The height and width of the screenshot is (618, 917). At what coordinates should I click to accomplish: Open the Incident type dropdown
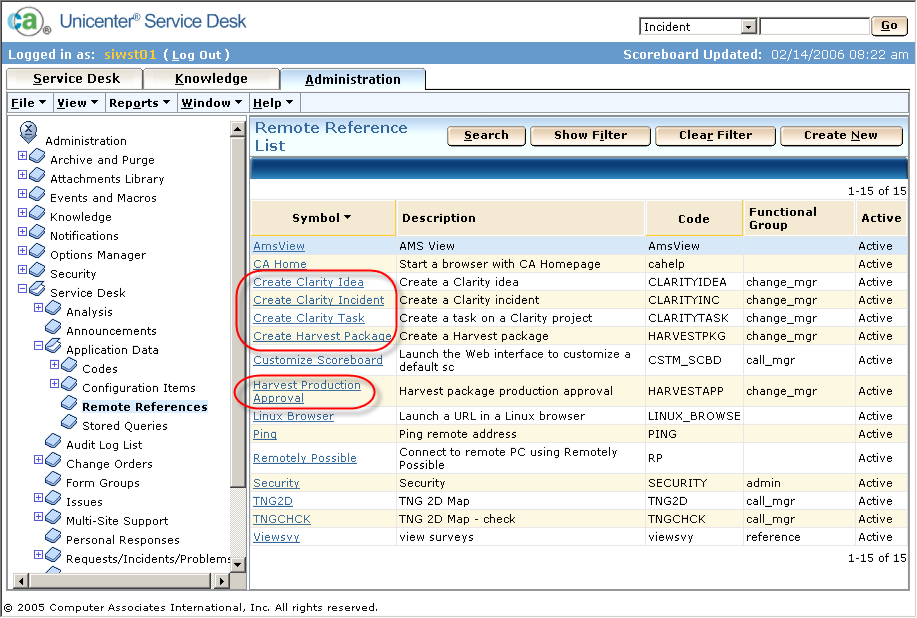pyautogui.click(x=748, y=27)
